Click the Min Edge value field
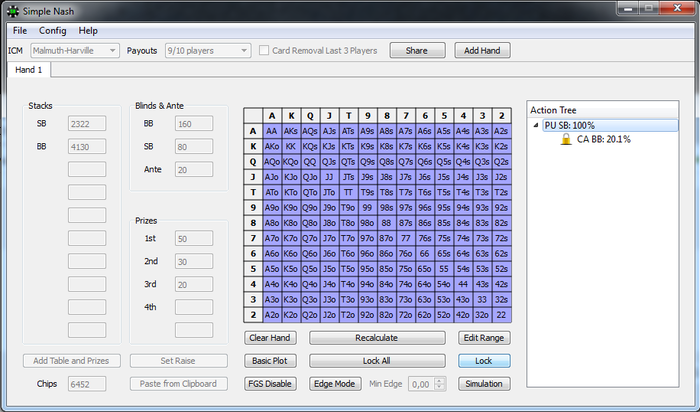700x412 pixels. (x=421, y=384)
